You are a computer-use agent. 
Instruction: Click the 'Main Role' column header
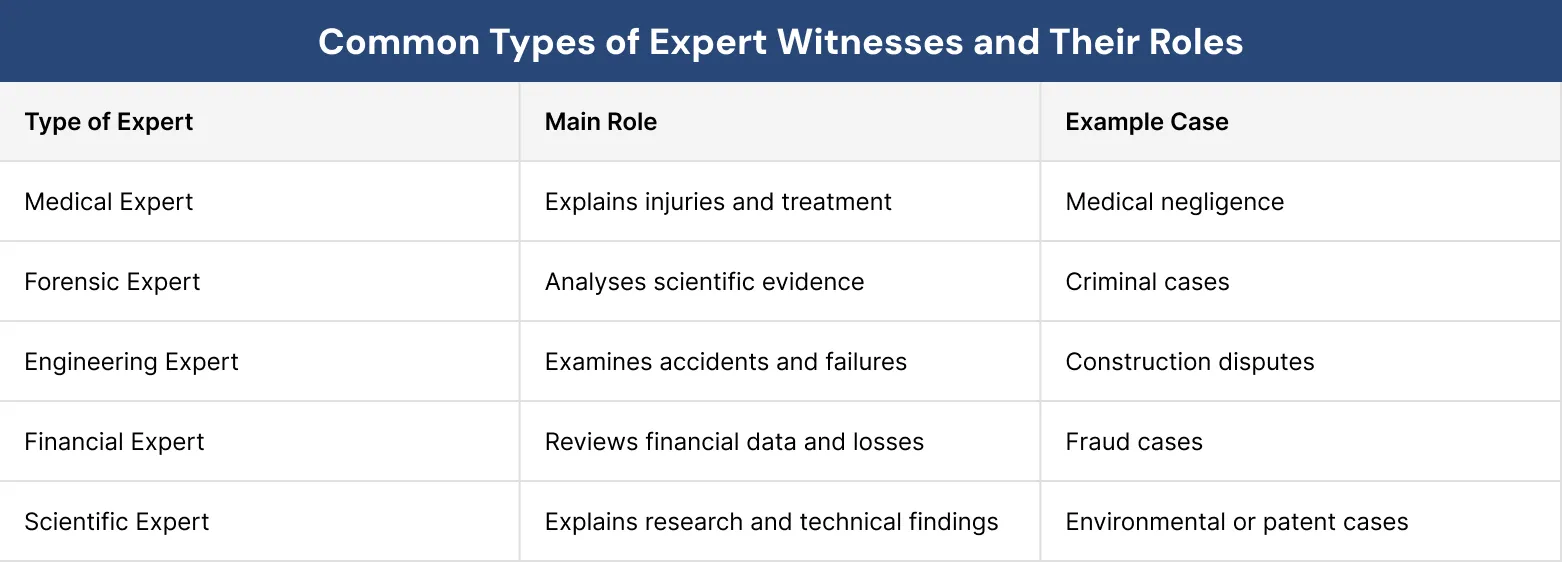pyautogui.click(x=601, y=122)
